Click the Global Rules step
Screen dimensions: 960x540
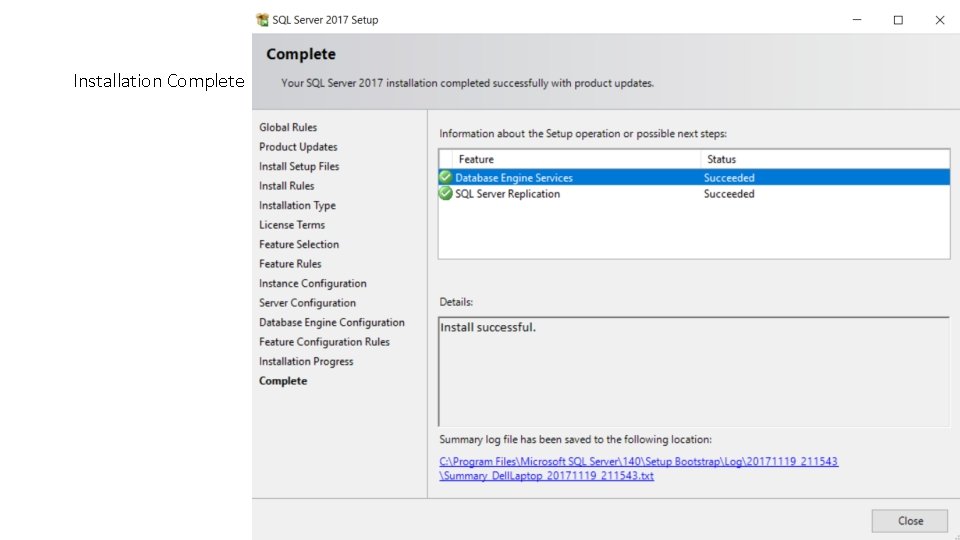288,127
